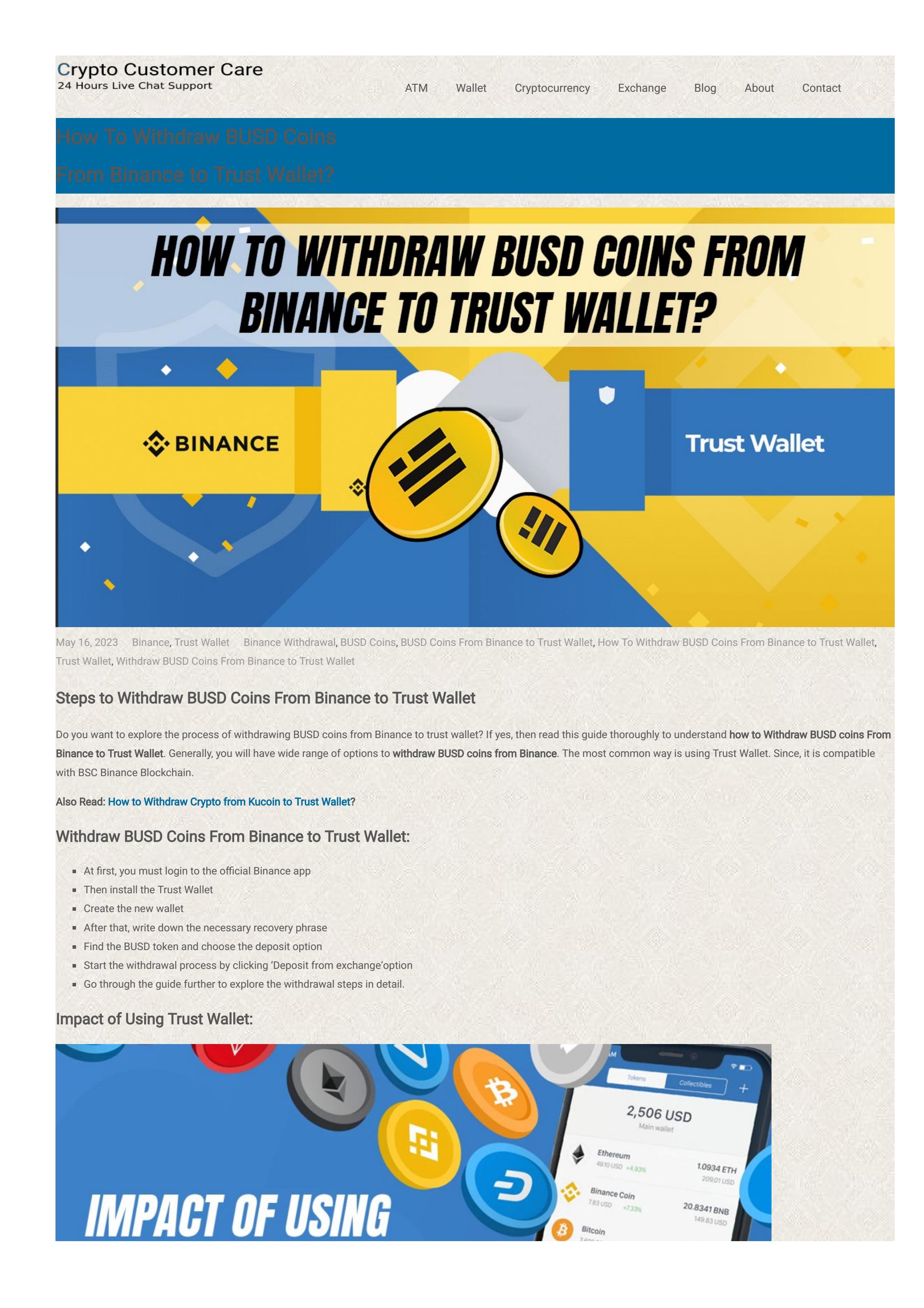Click the Blog menu item
The height and width of the screenshot is (1308, 924).
(704, 88)
